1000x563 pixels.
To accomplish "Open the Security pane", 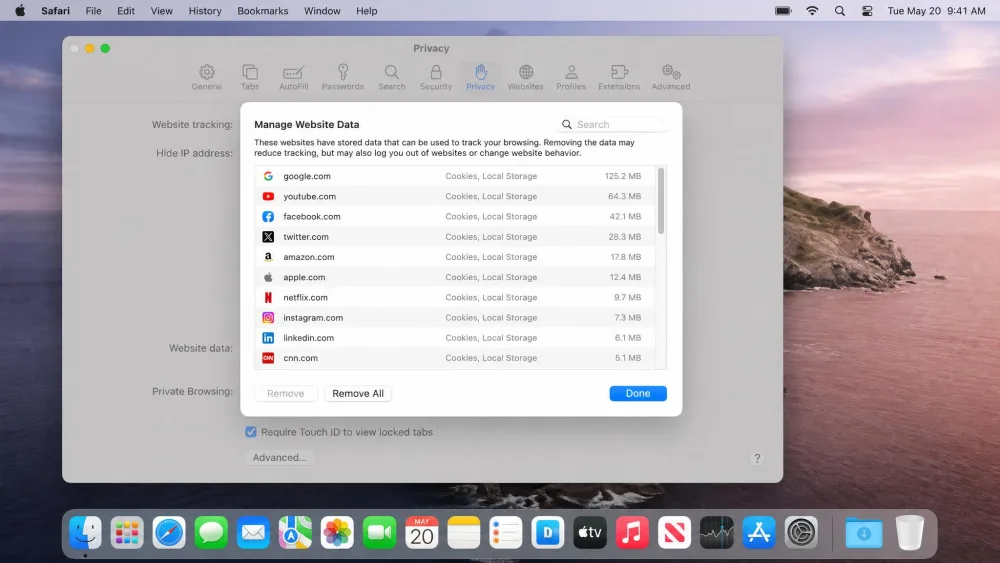I will 436,77.
